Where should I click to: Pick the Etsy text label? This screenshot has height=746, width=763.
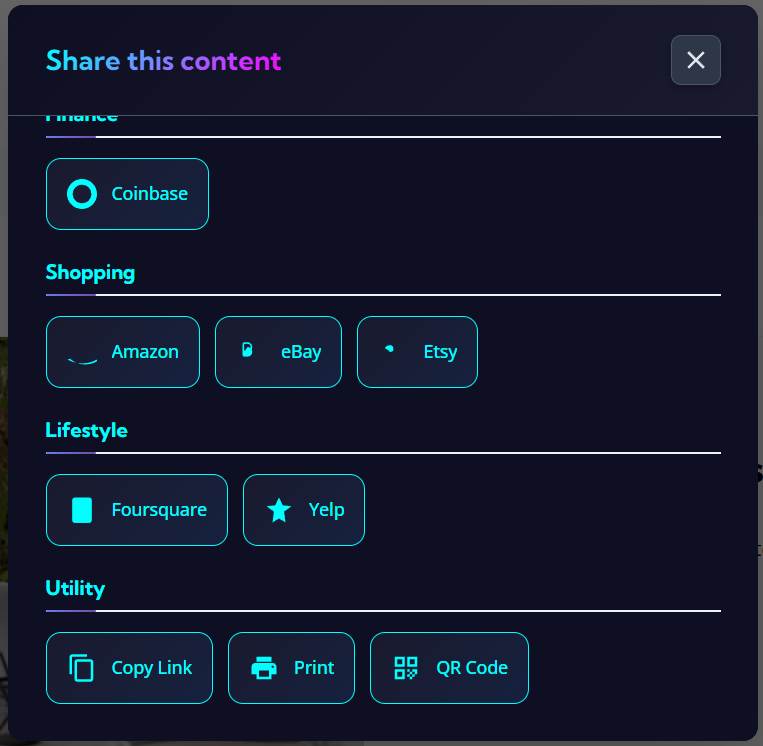point(440,352)
